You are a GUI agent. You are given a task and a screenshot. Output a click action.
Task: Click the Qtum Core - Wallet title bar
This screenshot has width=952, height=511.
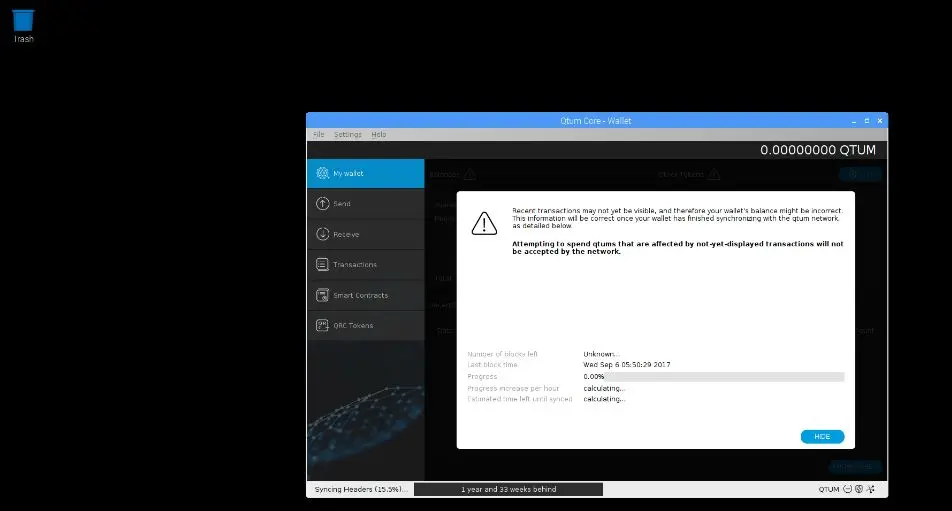click(596, 121)
